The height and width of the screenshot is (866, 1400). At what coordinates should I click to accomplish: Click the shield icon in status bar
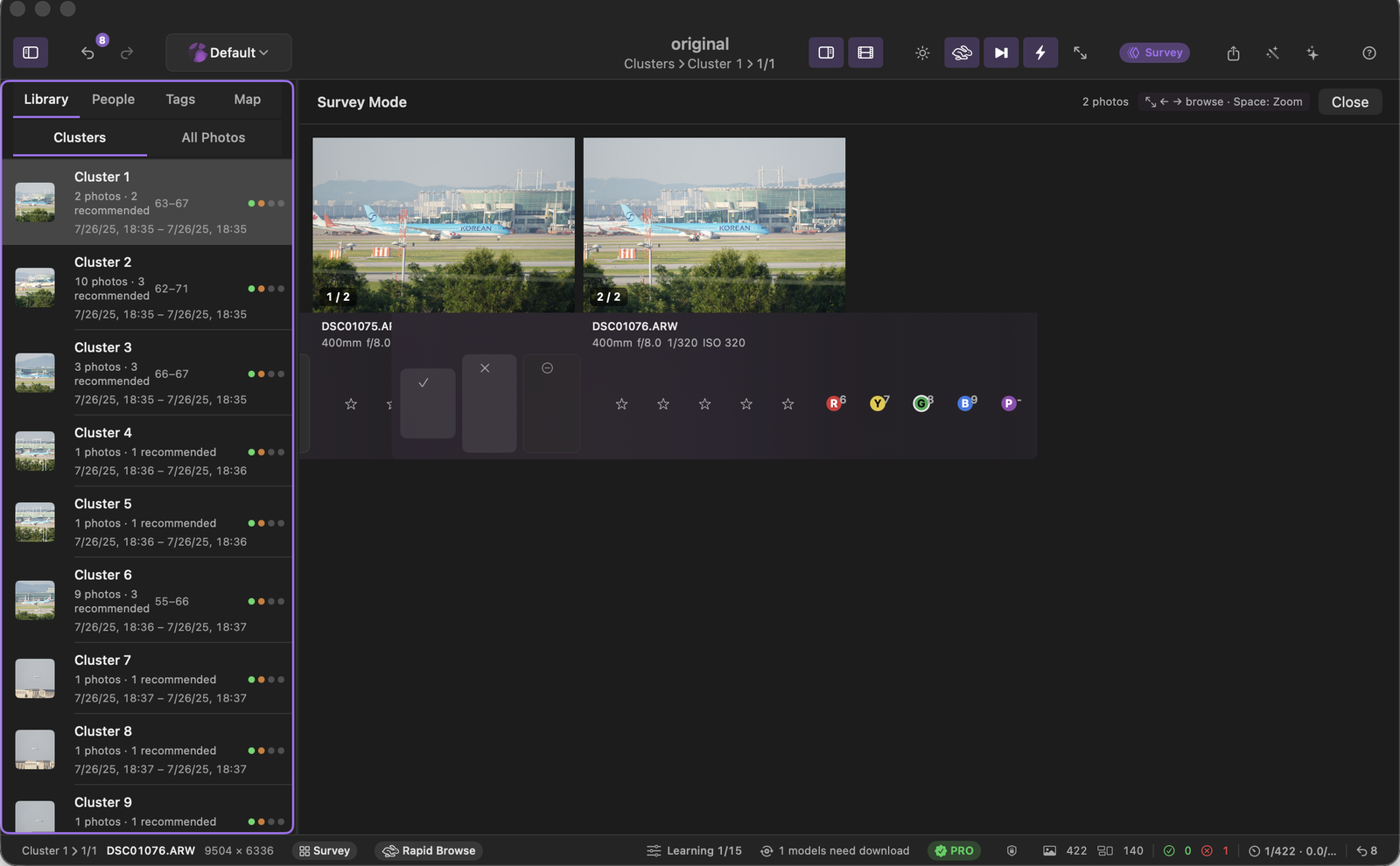coord(1011,850)
